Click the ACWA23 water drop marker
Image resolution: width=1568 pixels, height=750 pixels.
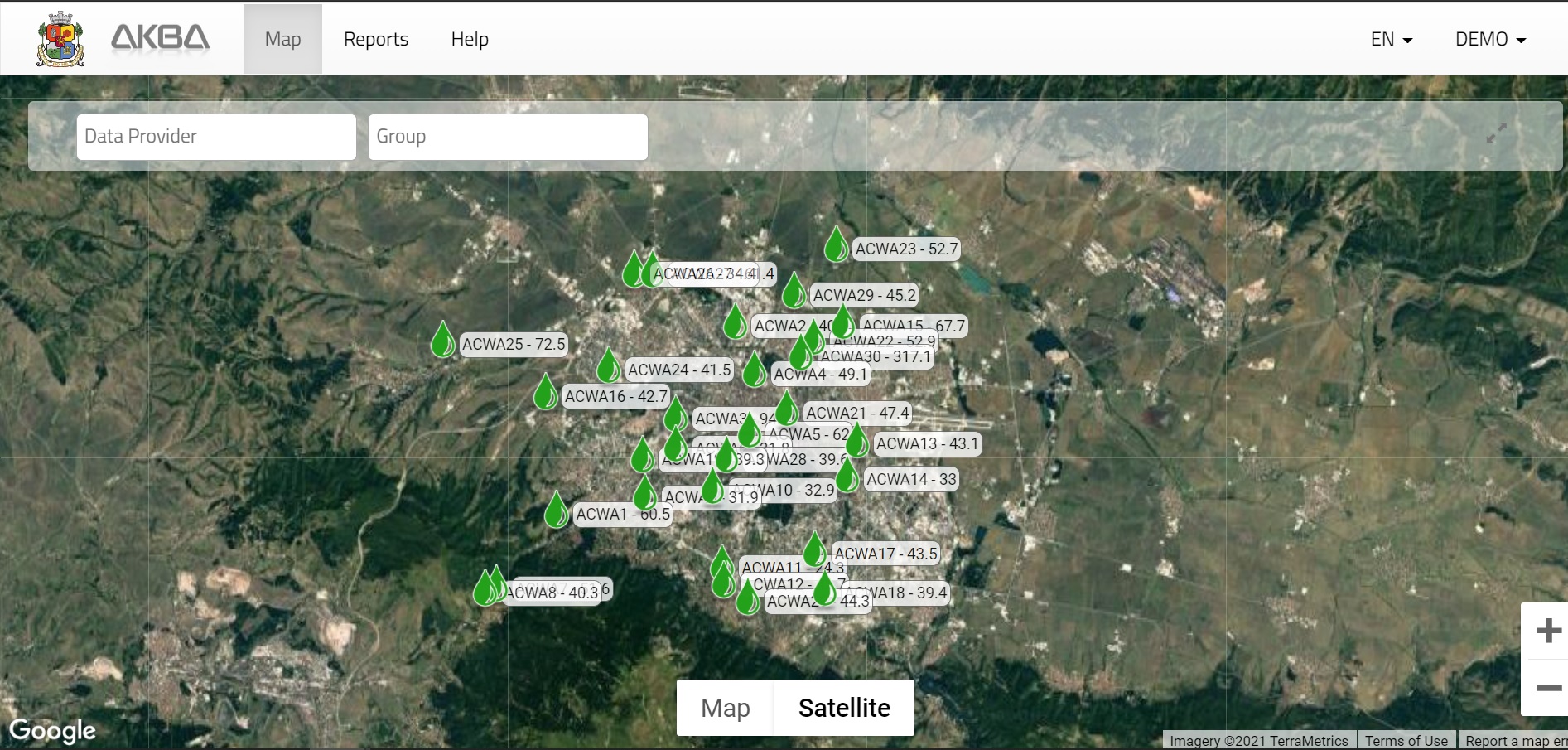pos(836,245)
